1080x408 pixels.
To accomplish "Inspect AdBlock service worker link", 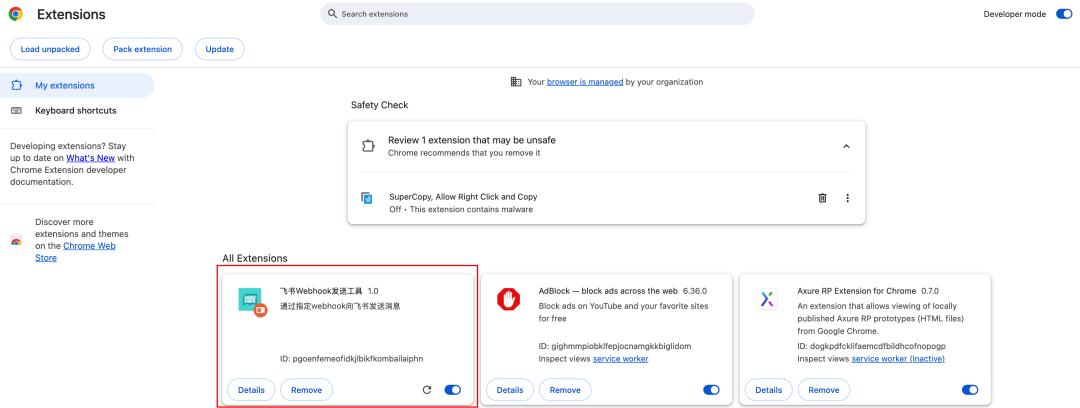I will tap(621, 359).
